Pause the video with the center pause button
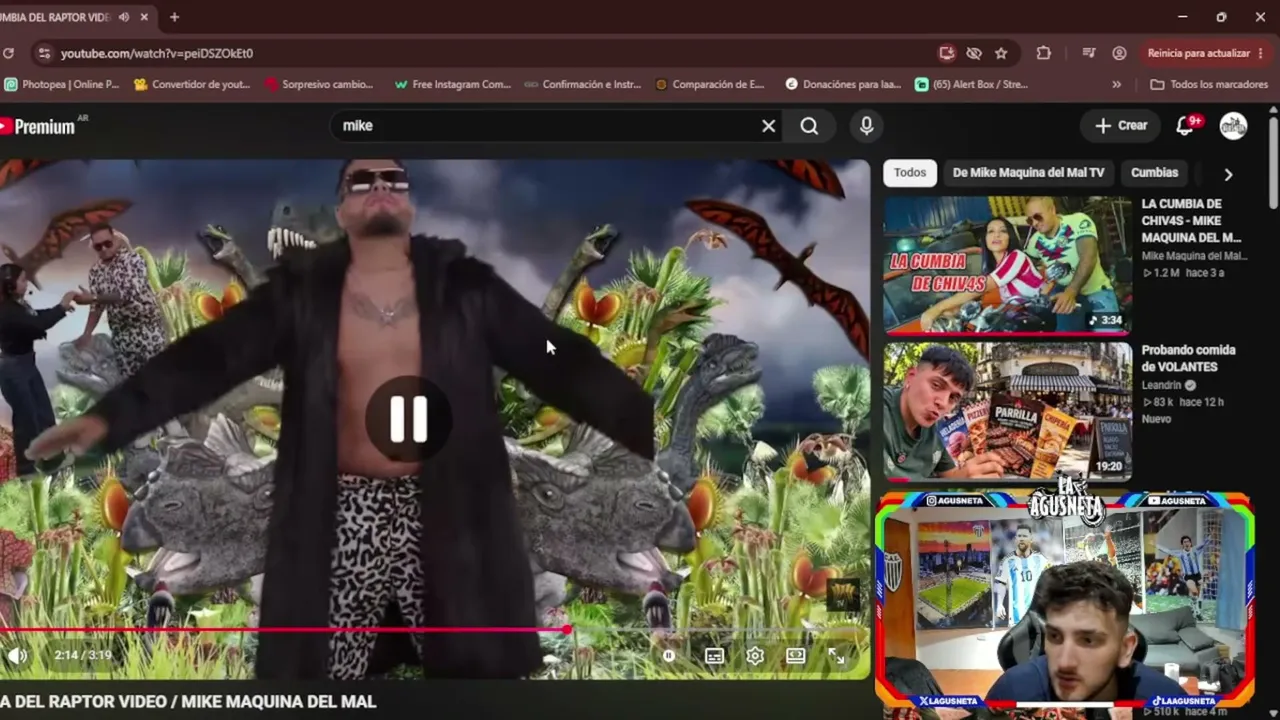The width and height of the screenshot is (1280, 720). click(x=408, y=419)
